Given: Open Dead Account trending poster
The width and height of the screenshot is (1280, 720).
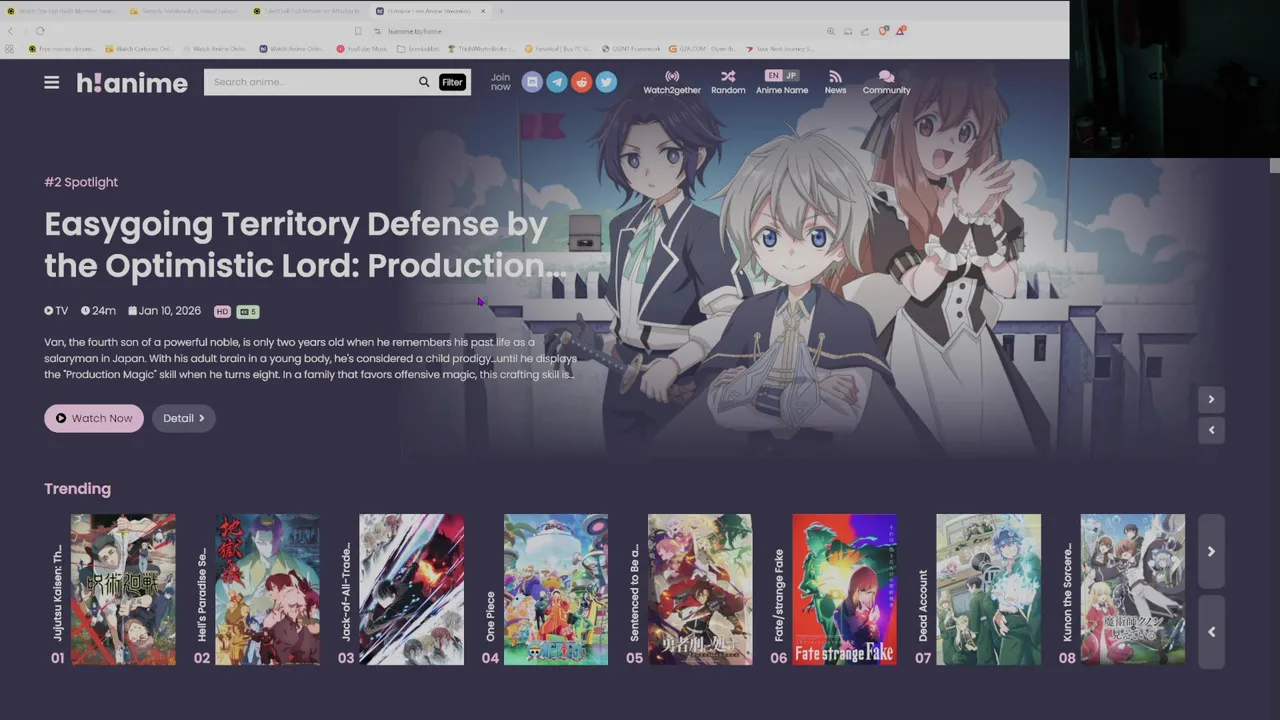Looking at the screenshot, I should tap(988, 589).
